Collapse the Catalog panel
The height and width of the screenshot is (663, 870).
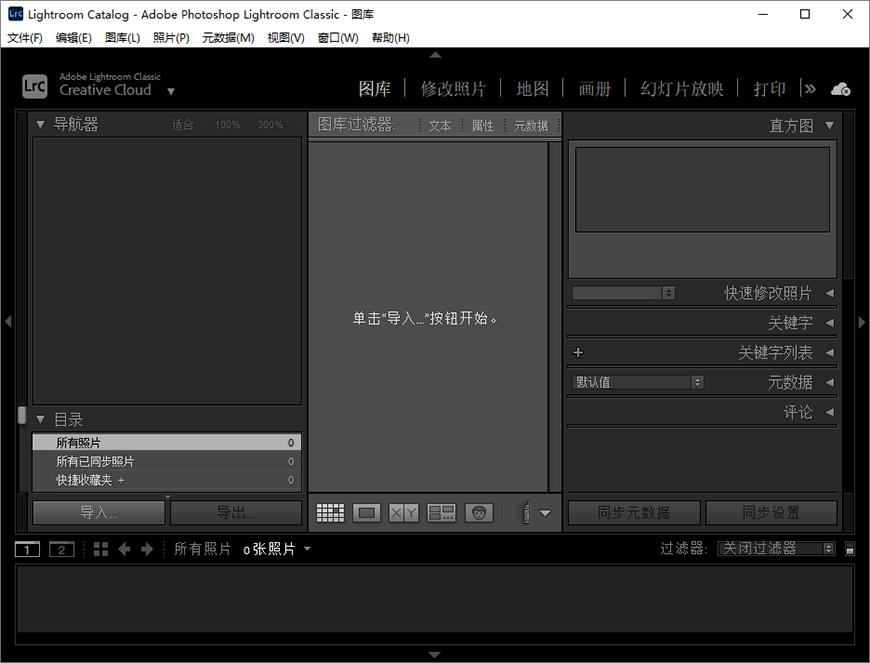40,419
